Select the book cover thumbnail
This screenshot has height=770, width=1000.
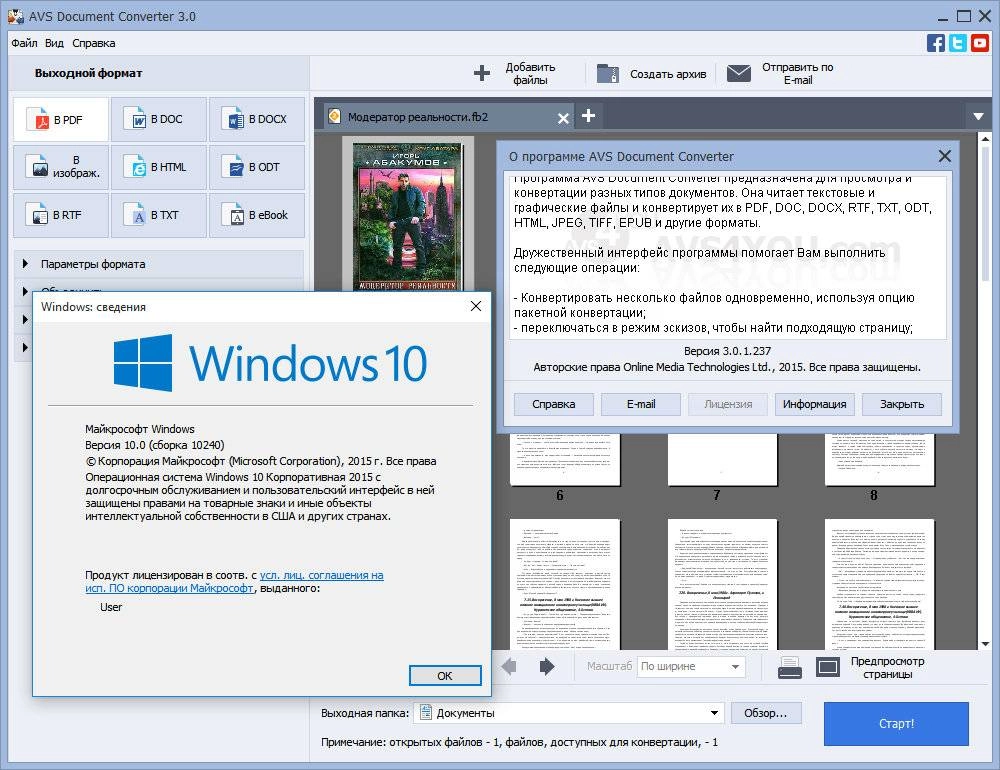coord(408,216)
